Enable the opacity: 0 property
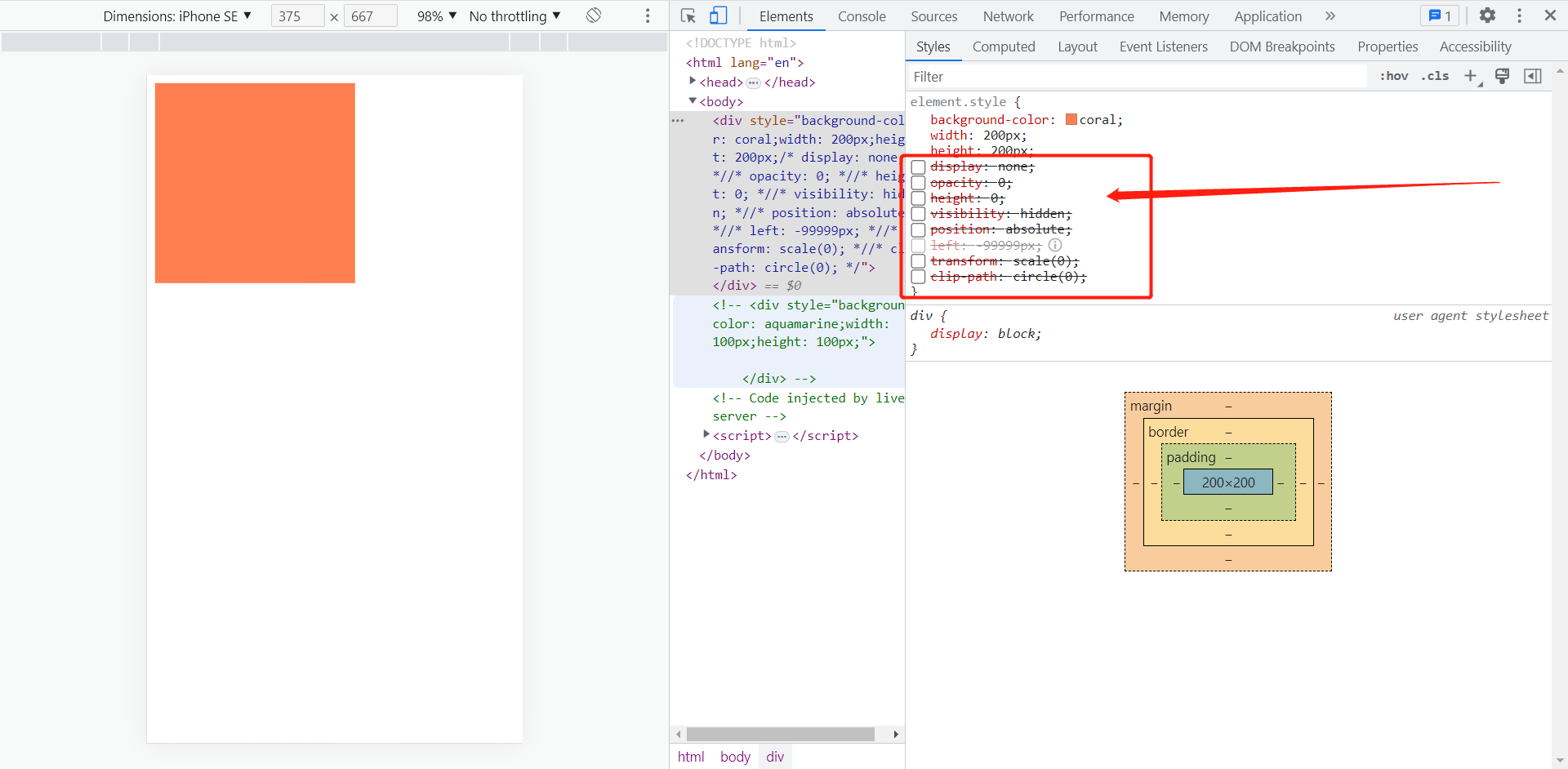Viewport: 1568px width, 769px height. pos(919,183)
